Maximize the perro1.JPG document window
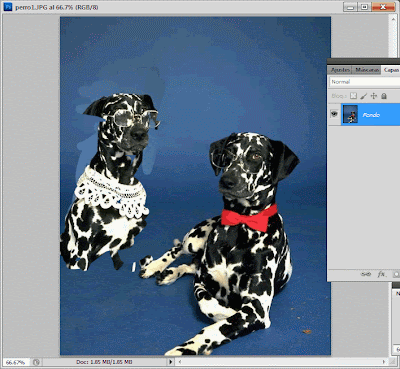The image size is (400, 369). point(364,7)
